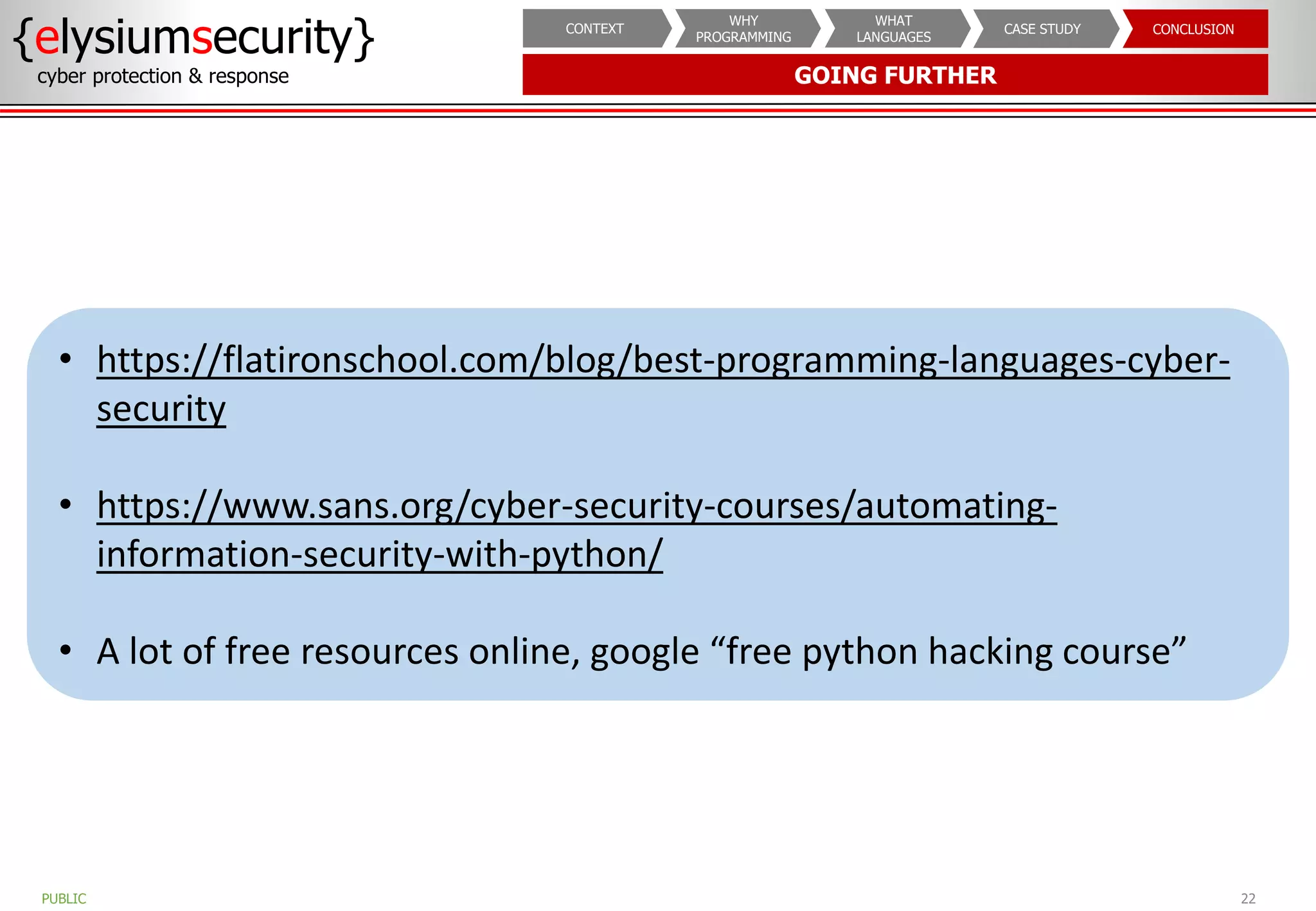Click slide number 22
1316x911 pixels.
tap(1247, 898)
